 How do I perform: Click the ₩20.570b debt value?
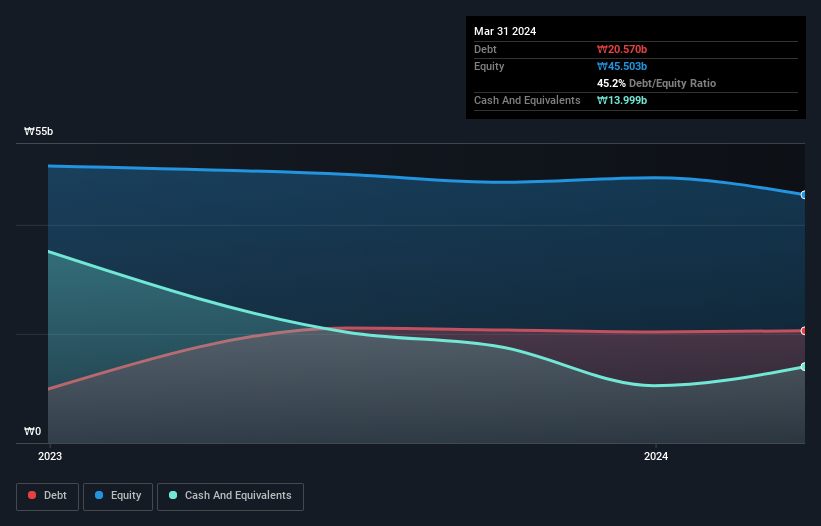pyautogui.click(x=622, y=49)
